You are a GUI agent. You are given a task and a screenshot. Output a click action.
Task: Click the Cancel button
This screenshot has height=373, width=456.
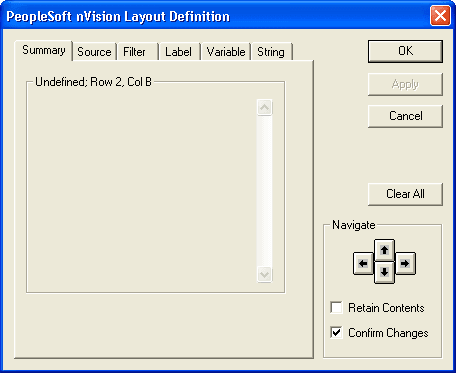point(405,116)
